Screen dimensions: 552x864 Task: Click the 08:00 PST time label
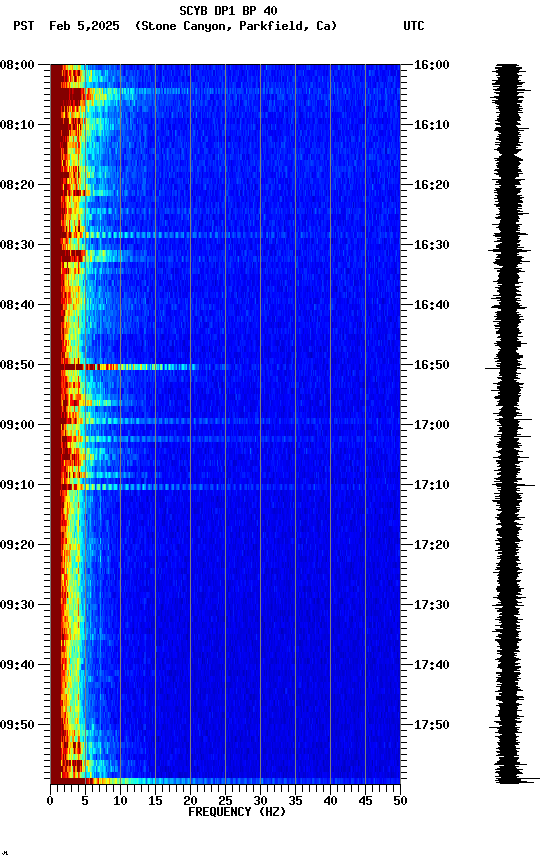(x=17, y=65)
